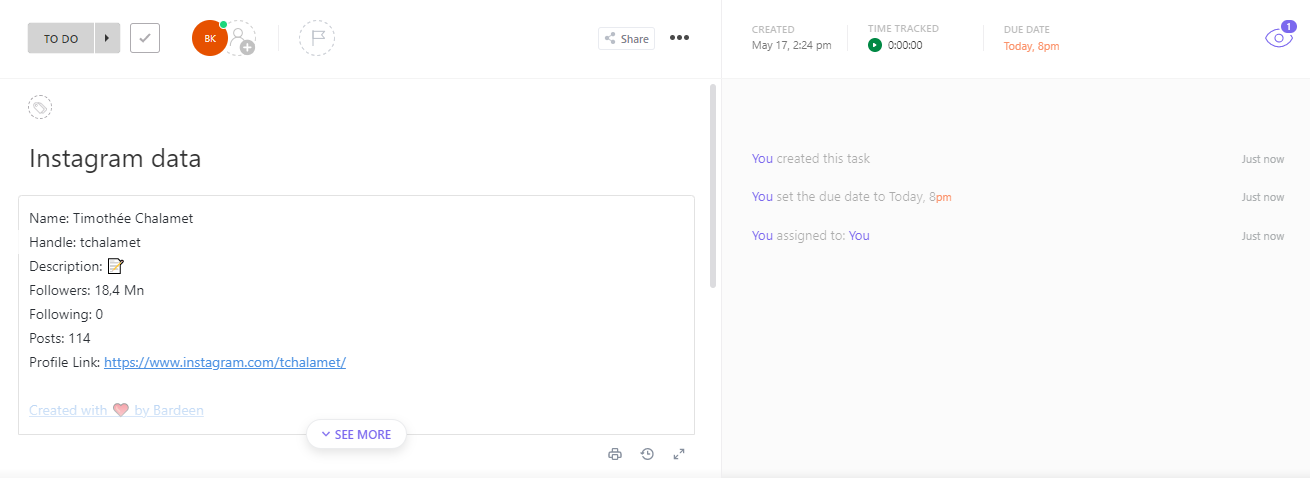
Task: Open the three-dot more options menu
Action: (680, 38)
